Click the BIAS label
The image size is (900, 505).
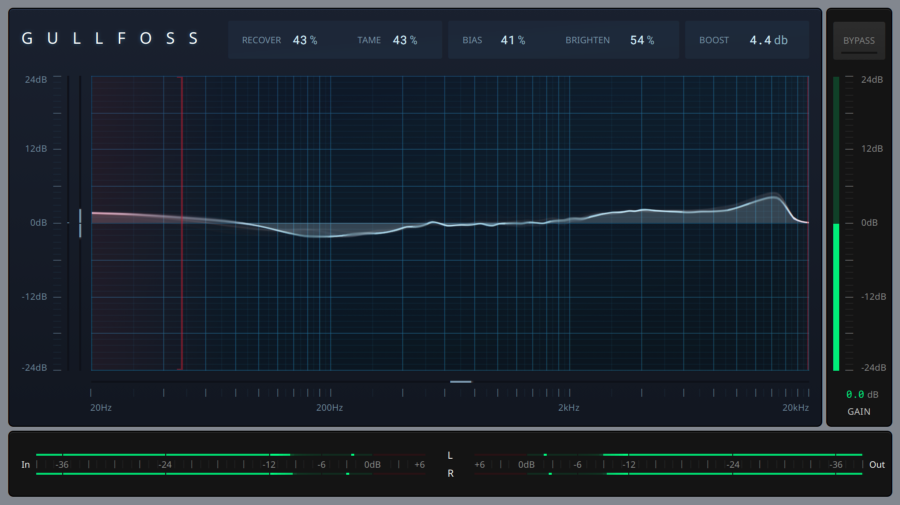[472, 40]
